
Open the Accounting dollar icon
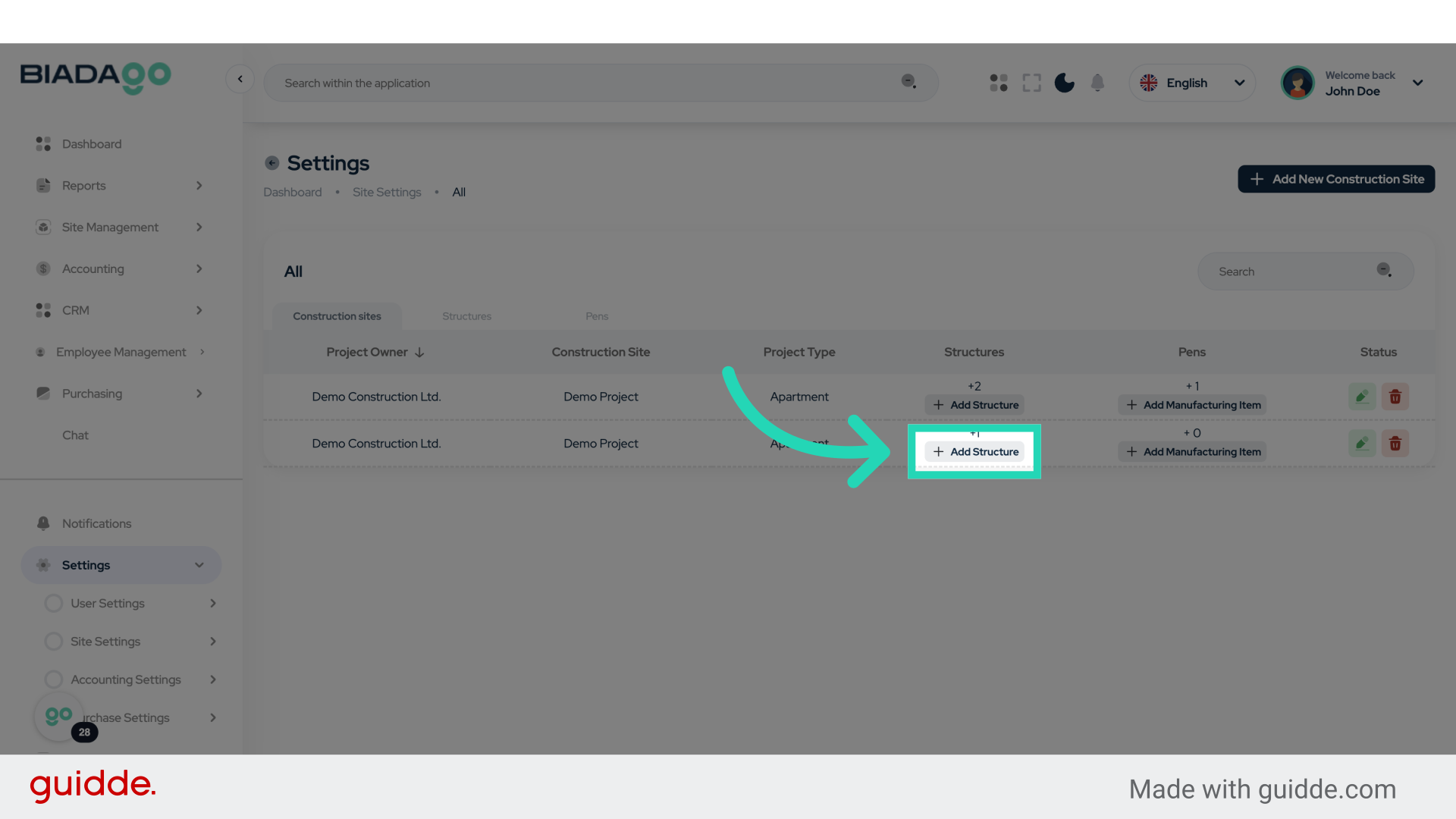[42, 268]
